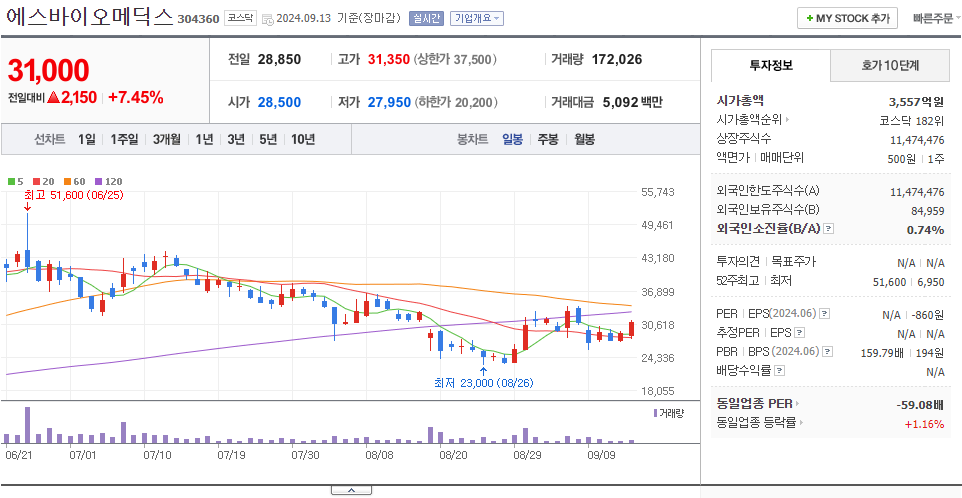Image resolution: width=962 pixels, height=498 pixels.
Task: Select the 일봉 candle chart
Action: click(512, 139)
